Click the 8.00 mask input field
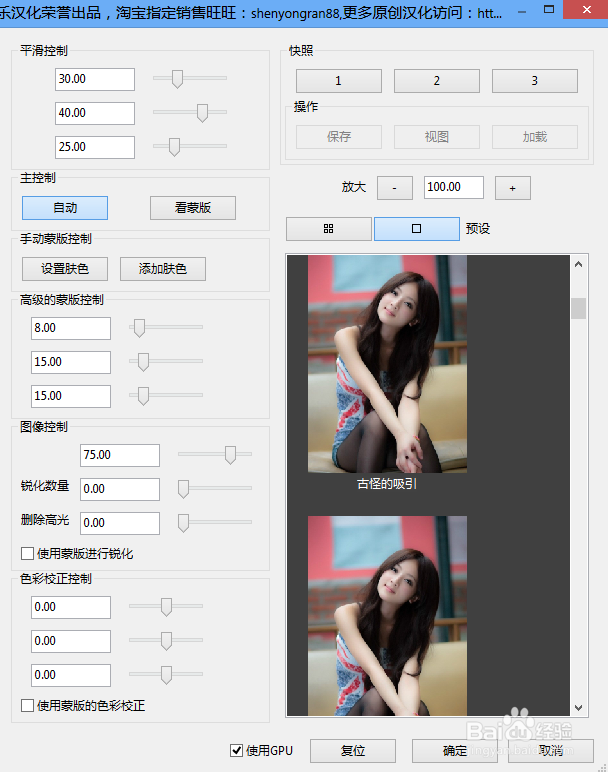Screen dimensions: 608x772 click(x=71, y=328)
